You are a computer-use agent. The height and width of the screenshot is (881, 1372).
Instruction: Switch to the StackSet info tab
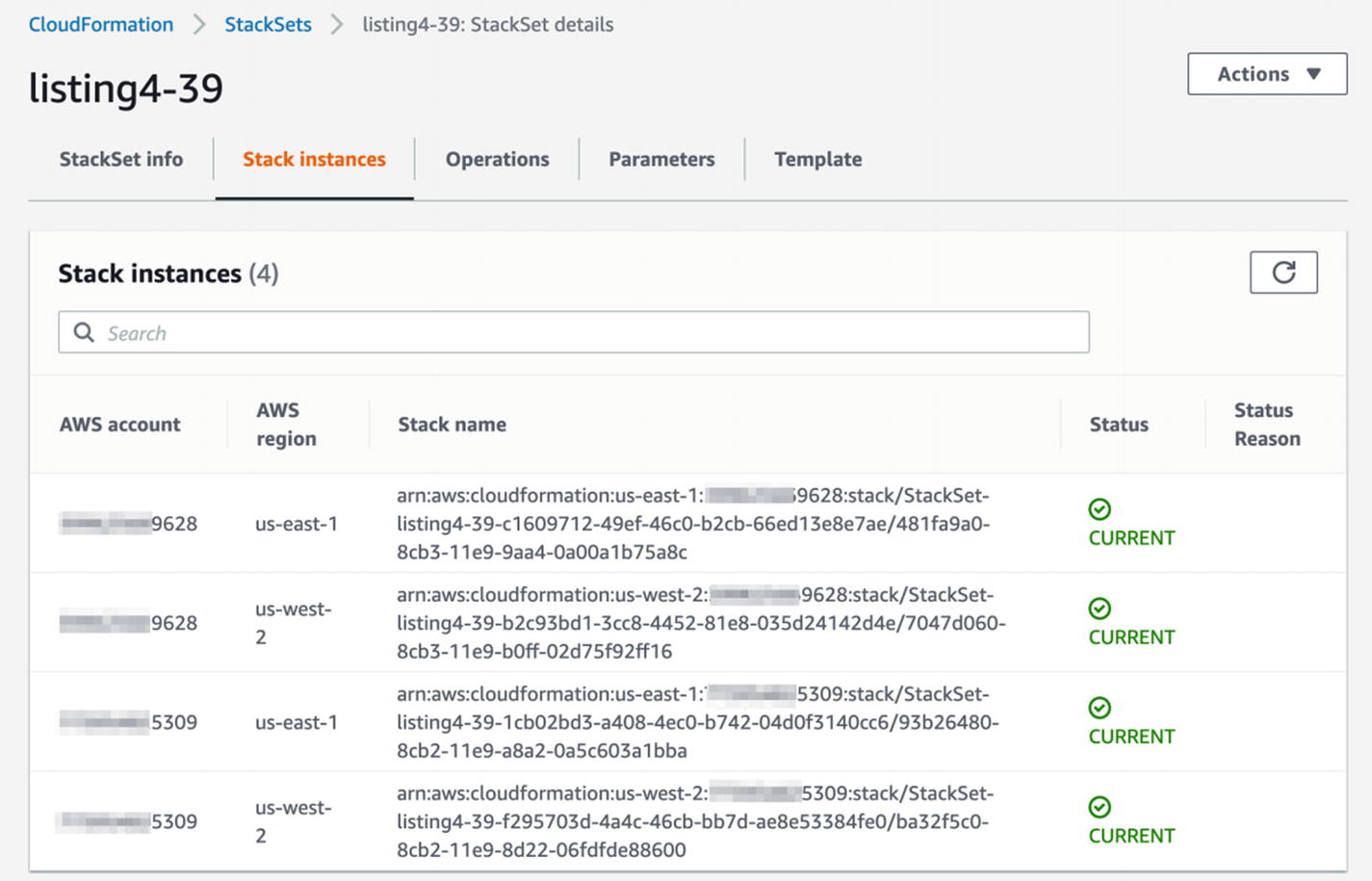coord(121,159)
